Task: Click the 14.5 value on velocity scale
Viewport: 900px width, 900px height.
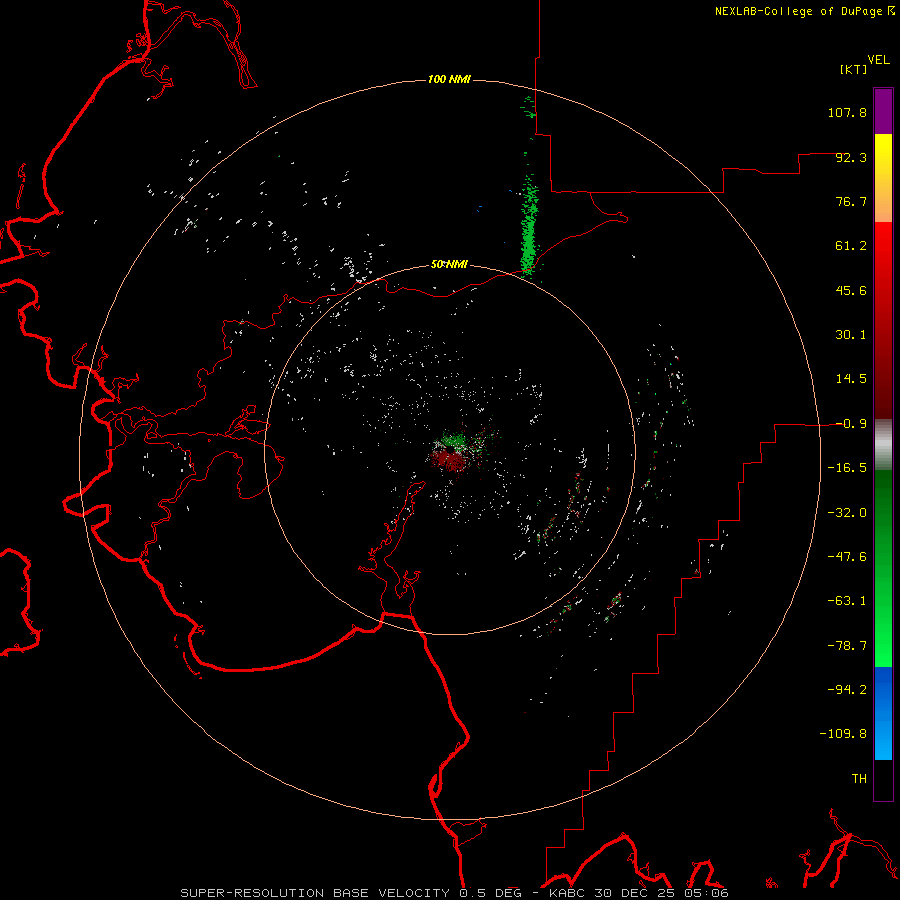Action: click(x=851, y=379)
